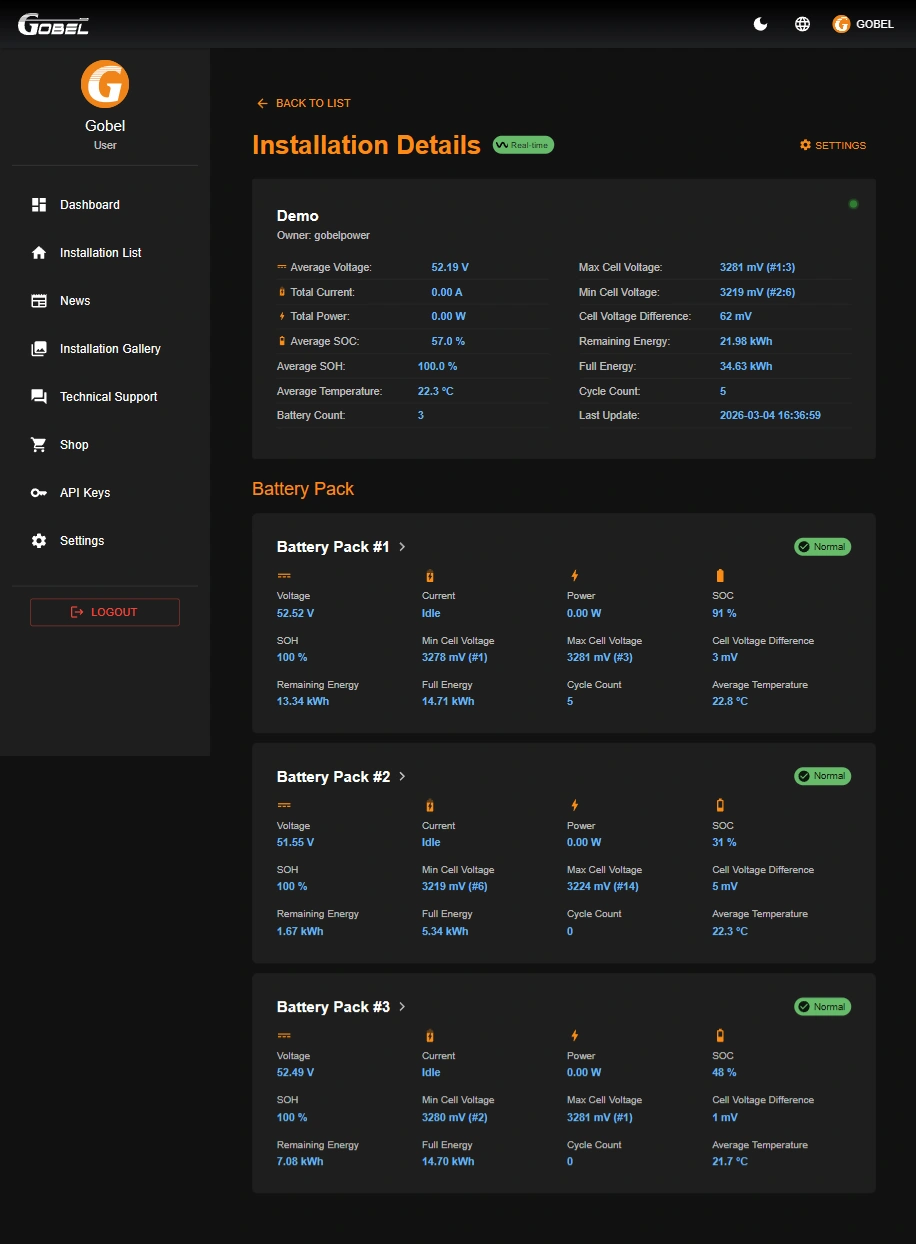Click the Shop cart icon
The width and height of the screenshot is (916, 1244).
(x=39, y=445)
